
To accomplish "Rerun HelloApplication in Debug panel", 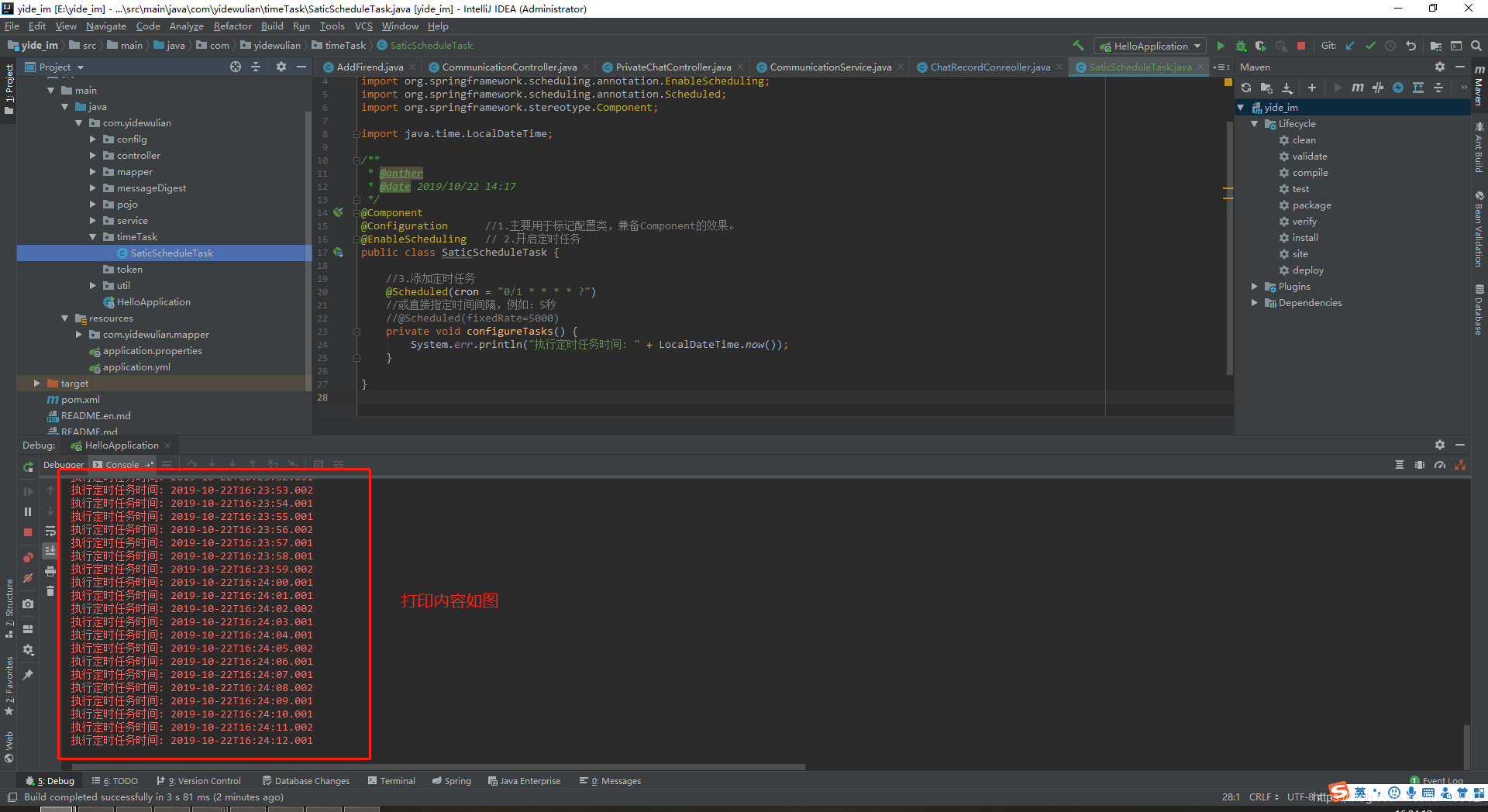I will [x=28, y=467].
